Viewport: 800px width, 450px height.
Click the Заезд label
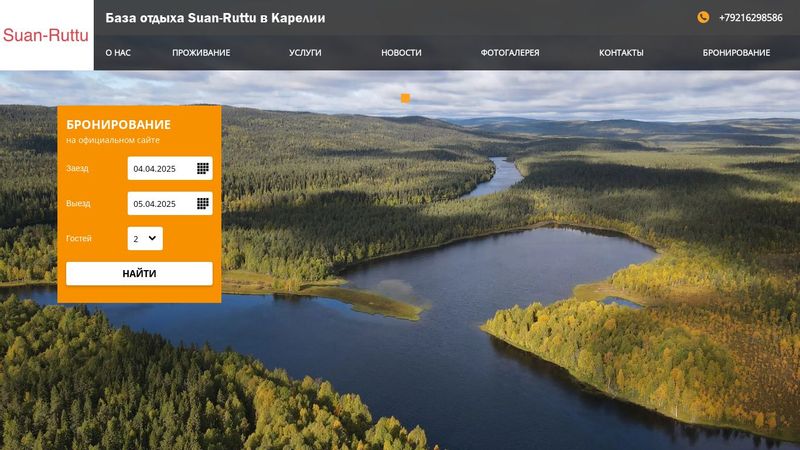pos(77,168)
